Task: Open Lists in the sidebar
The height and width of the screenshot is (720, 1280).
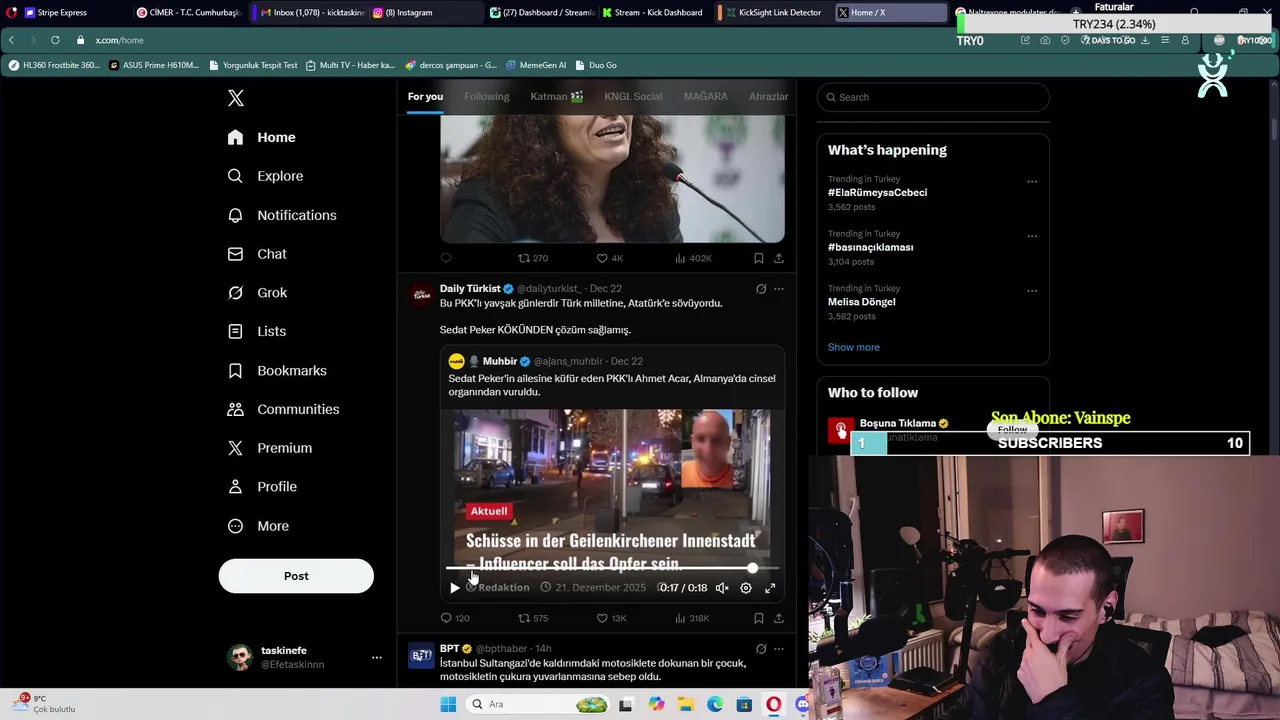Action: coord(257,331)
